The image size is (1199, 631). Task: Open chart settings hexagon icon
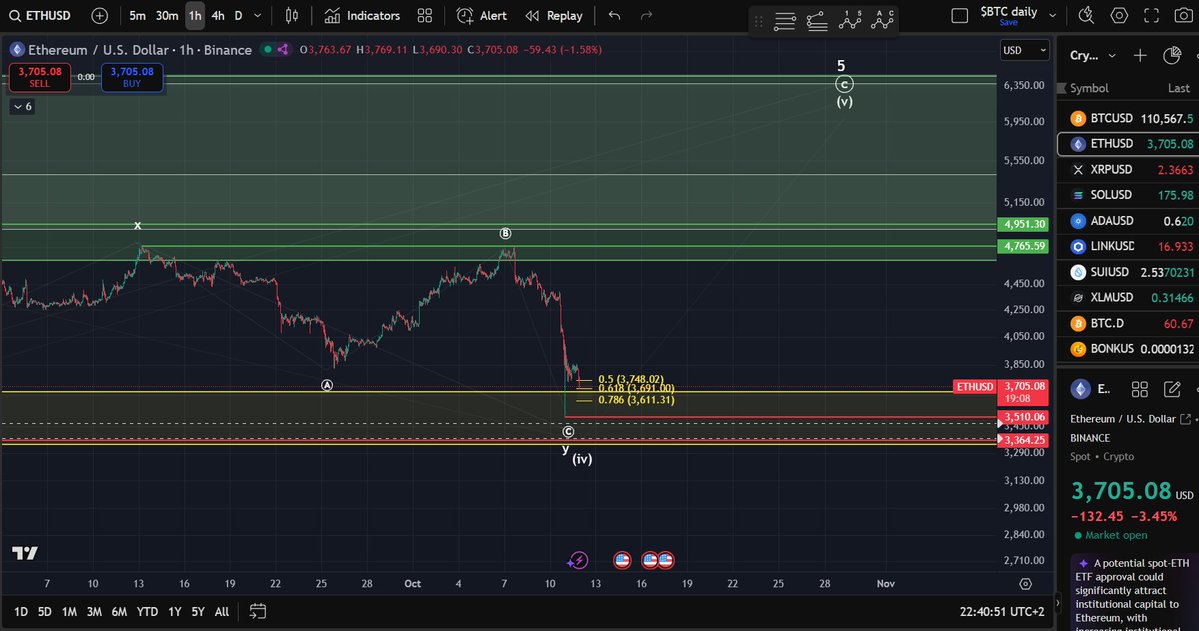pos(1119,15)
